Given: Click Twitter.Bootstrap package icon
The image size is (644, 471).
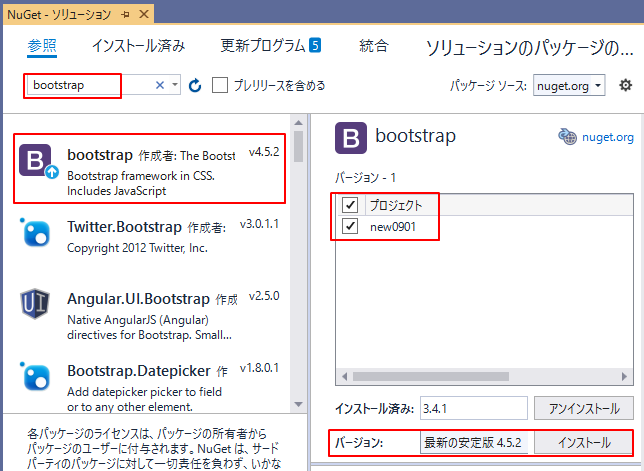Looking at the screenshot, I should [x=35, y=232].
